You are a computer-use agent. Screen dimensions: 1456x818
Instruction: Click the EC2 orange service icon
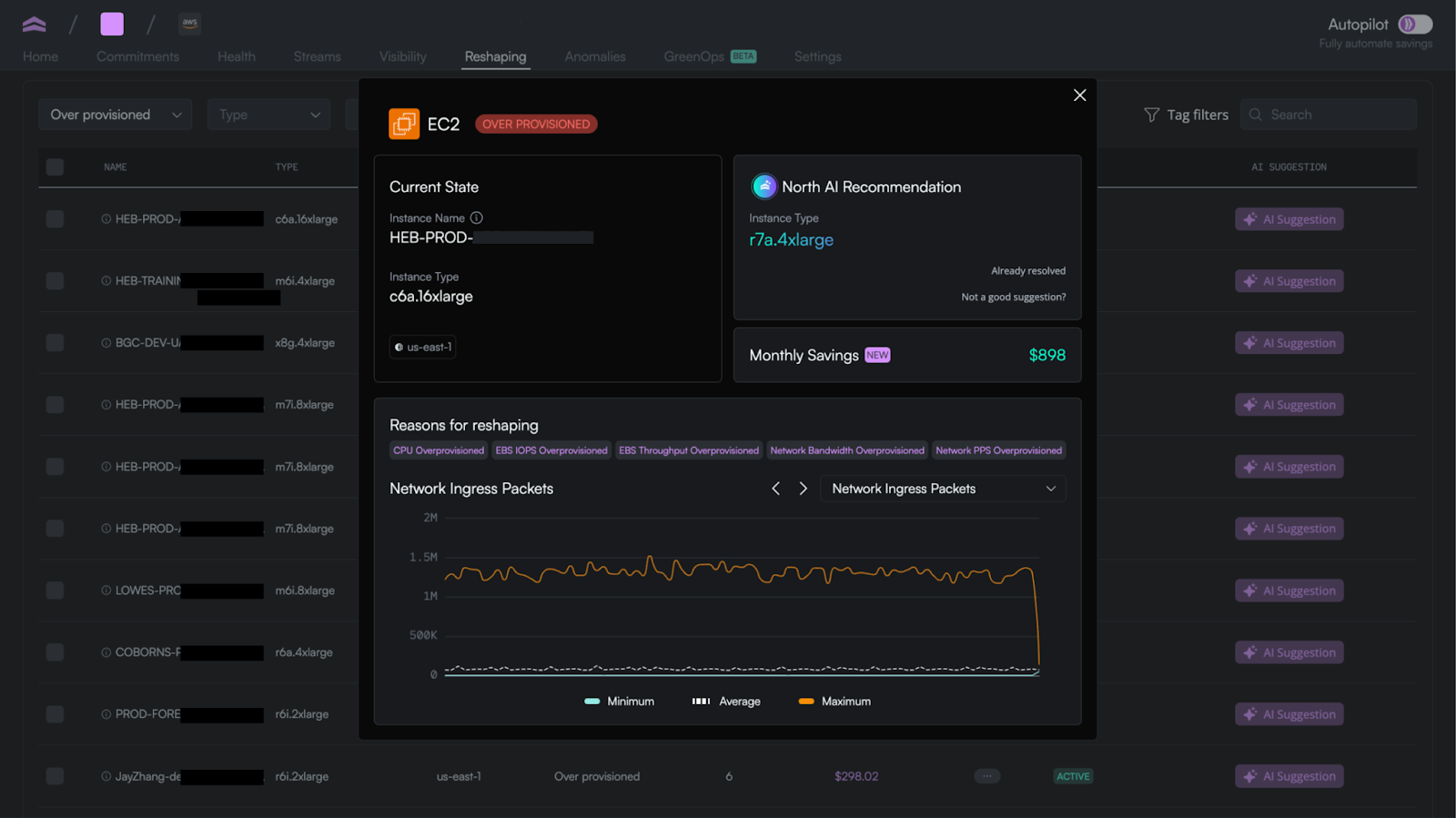(404, 124)
